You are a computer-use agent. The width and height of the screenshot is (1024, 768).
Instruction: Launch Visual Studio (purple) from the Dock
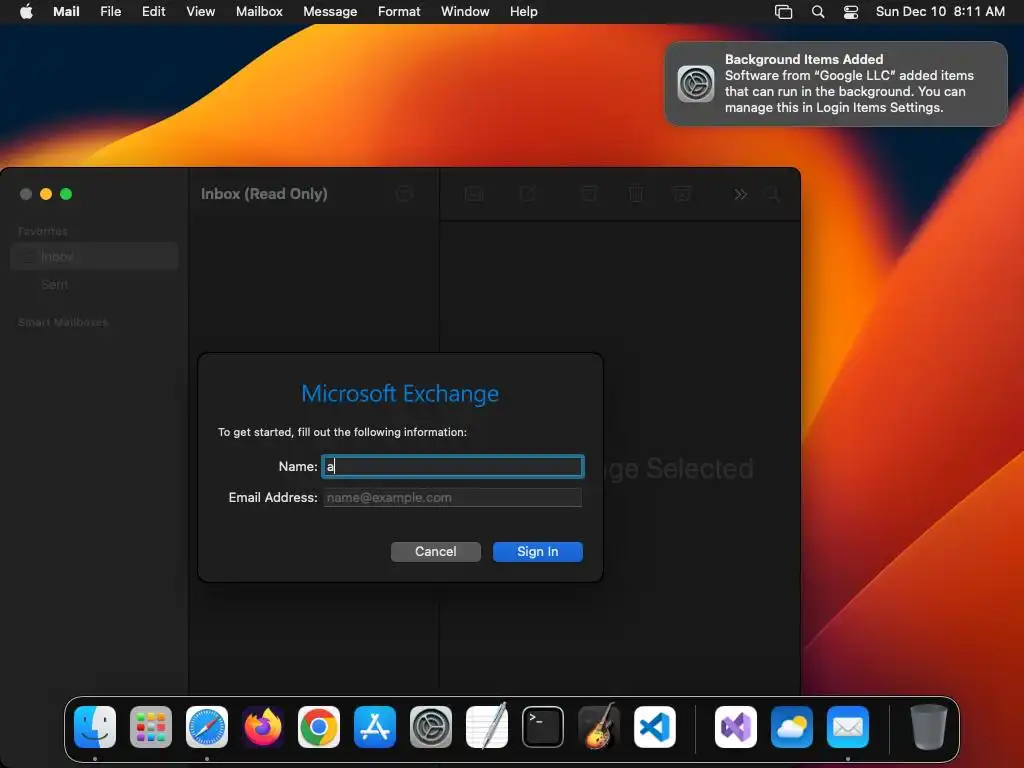(736, 727)
